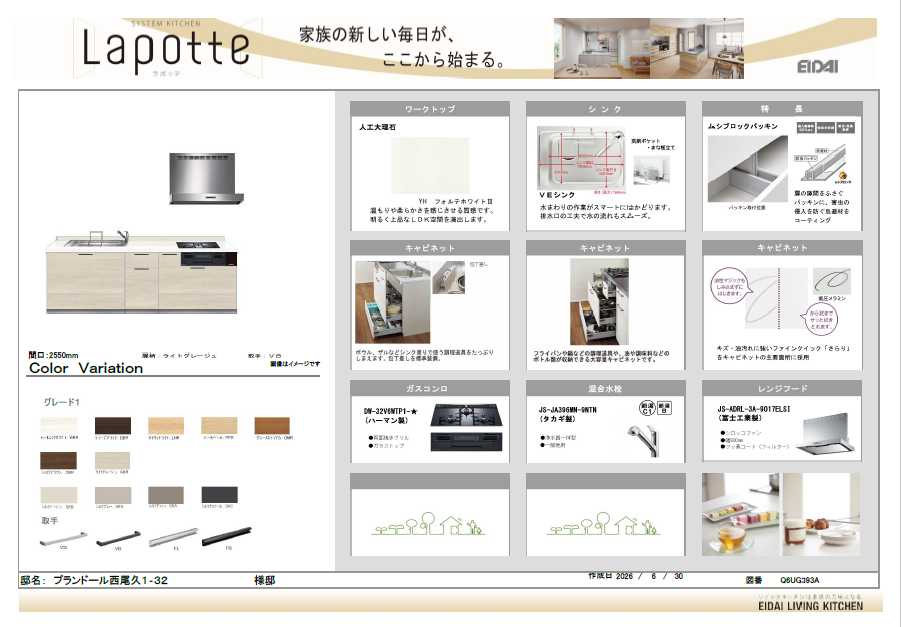Click the Fuji Industrial range hood image

point(829,433)
